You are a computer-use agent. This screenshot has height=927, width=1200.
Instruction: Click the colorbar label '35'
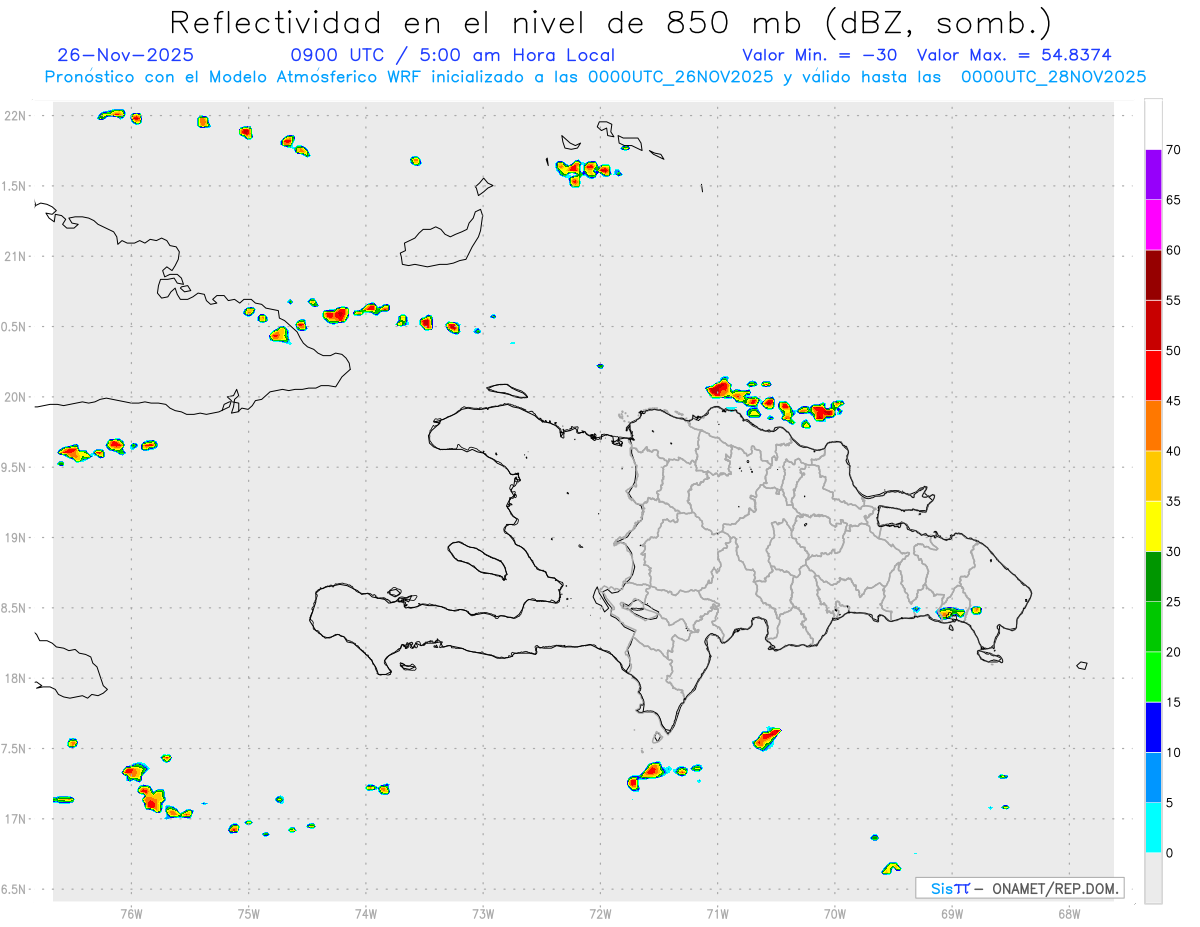[x=1174, y=501]
